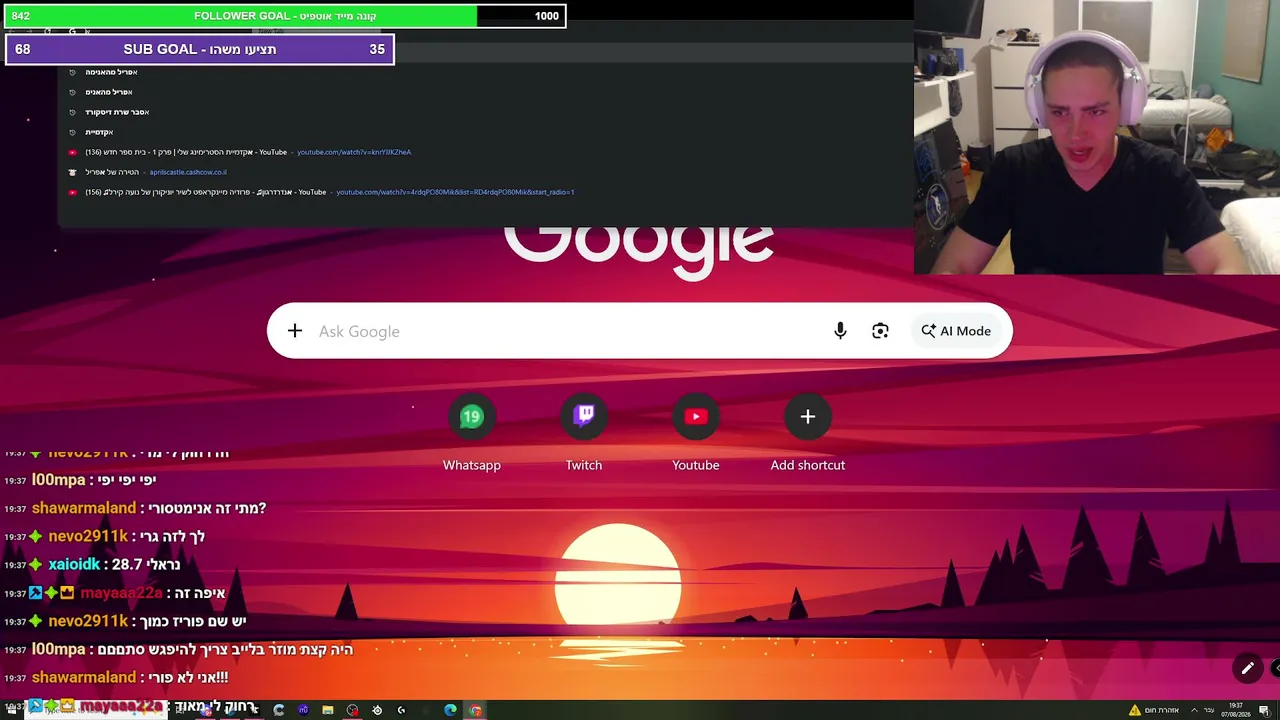Open Google Lens image search
This screenshot has width=1280, height=720.
click(x=880, y=331)
